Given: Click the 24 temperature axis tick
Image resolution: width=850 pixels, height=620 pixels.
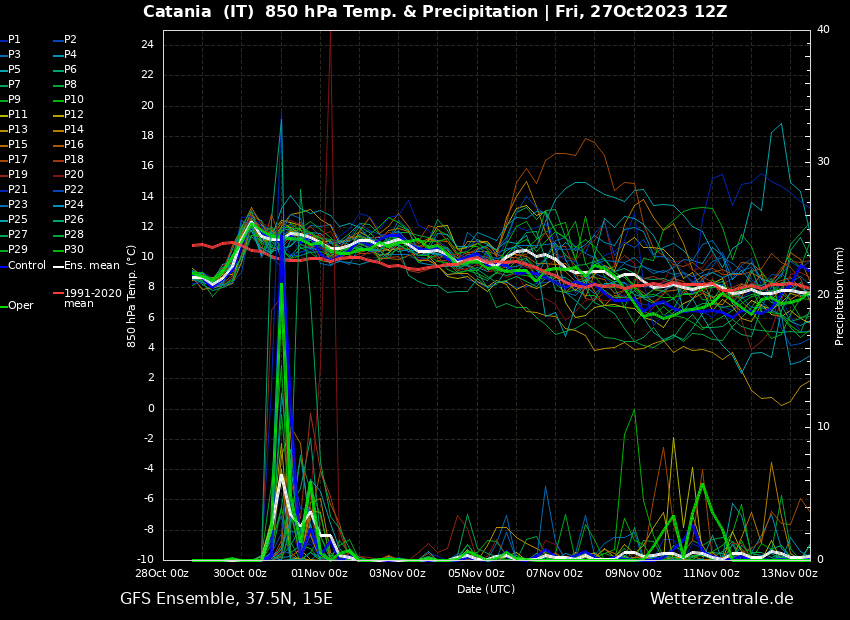Looking at the screenshot, I should [x=147, y=45].
